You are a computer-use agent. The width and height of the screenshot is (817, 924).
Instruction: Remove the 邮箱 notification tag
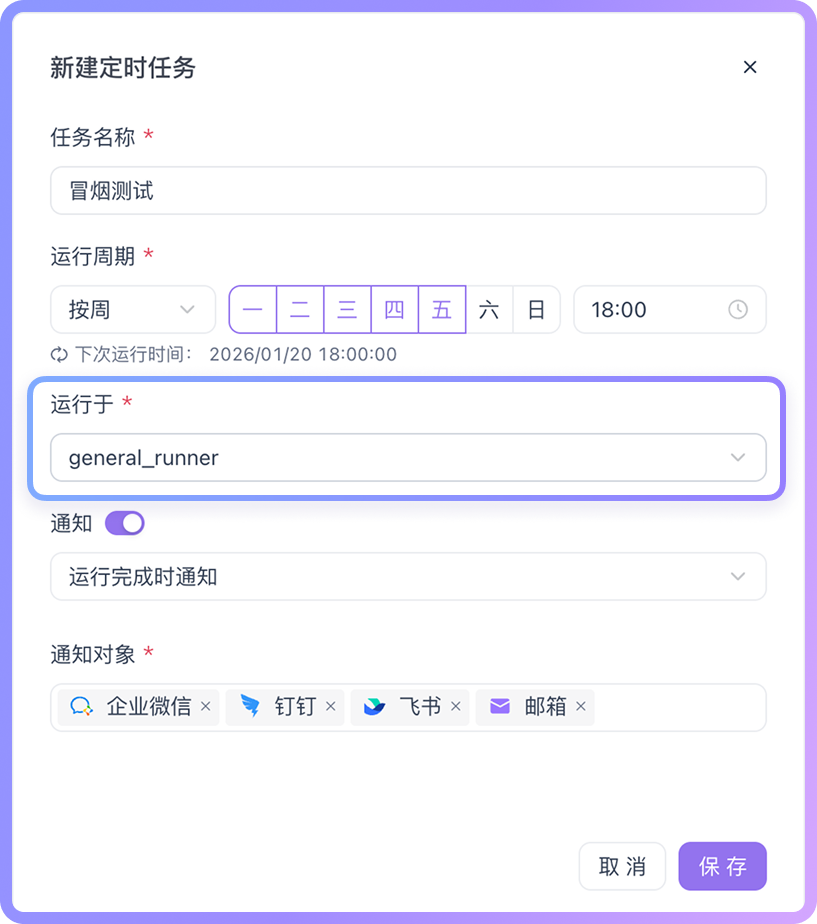[x=580, y=707]
